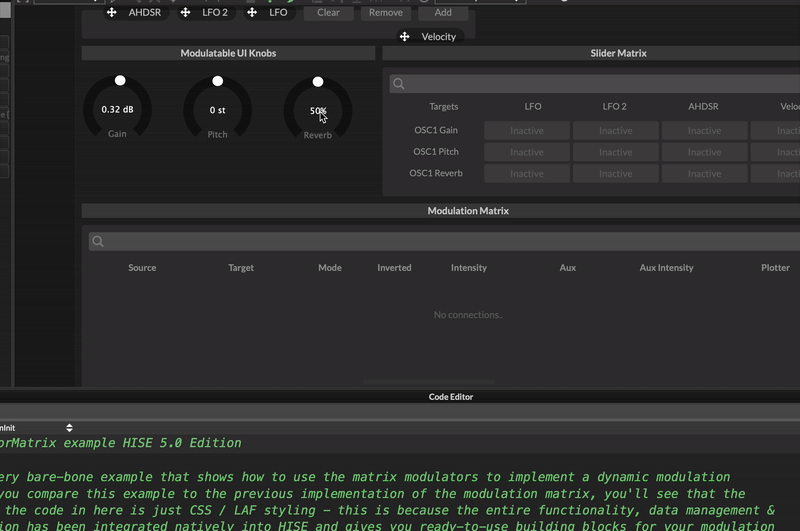Activate OSC1 Gain cell under LFO
This screenshot has height=531, width=800.
527,131
